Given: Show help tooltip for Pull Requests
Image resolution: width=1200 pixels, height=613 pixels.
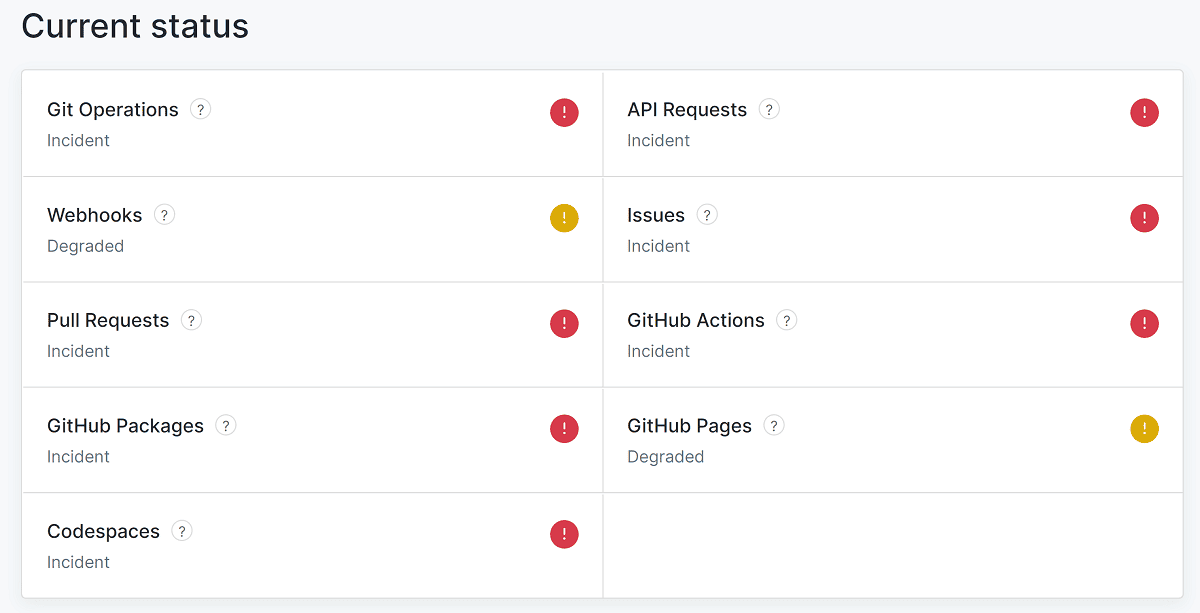Looking at the screenshot, I should coord(191,320).
